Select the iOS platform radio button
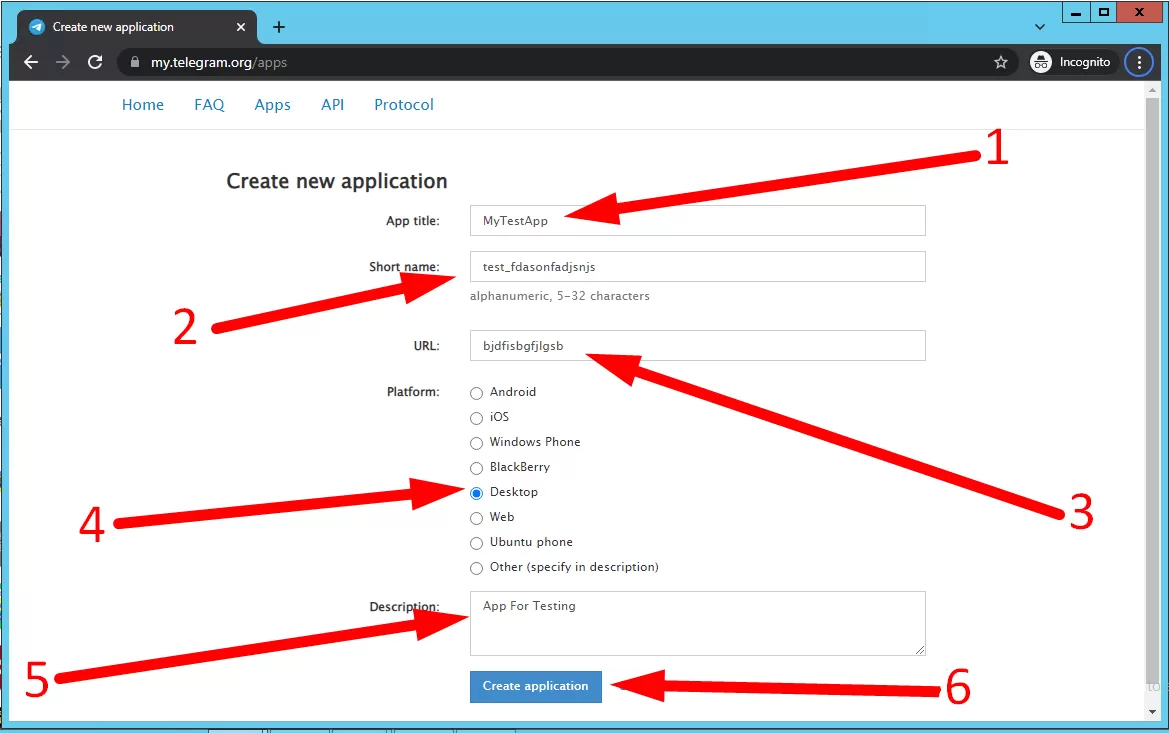The image size is (1169, 733). (477, 418)
